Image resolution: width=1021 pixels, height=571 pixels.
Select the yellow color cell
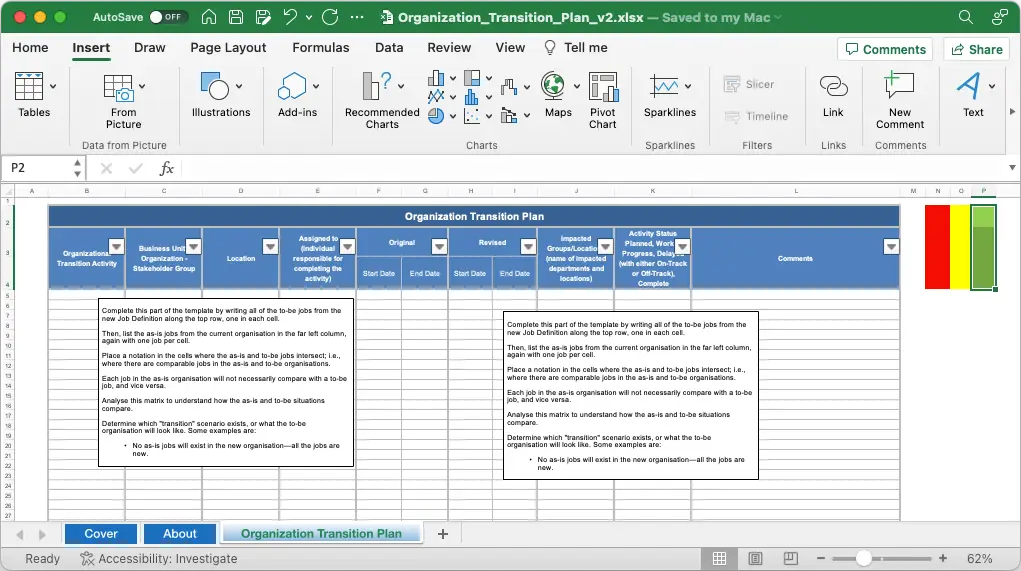(x=960, y=247)
